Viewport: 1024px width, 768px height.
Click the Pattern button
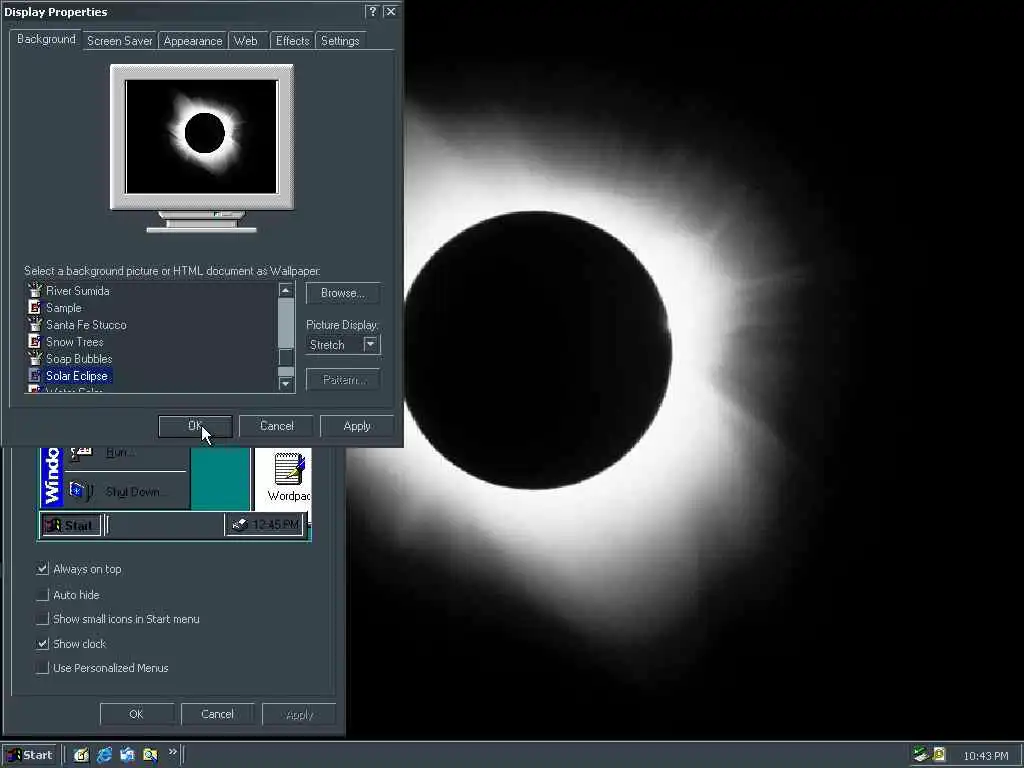(x=343, y=379)
